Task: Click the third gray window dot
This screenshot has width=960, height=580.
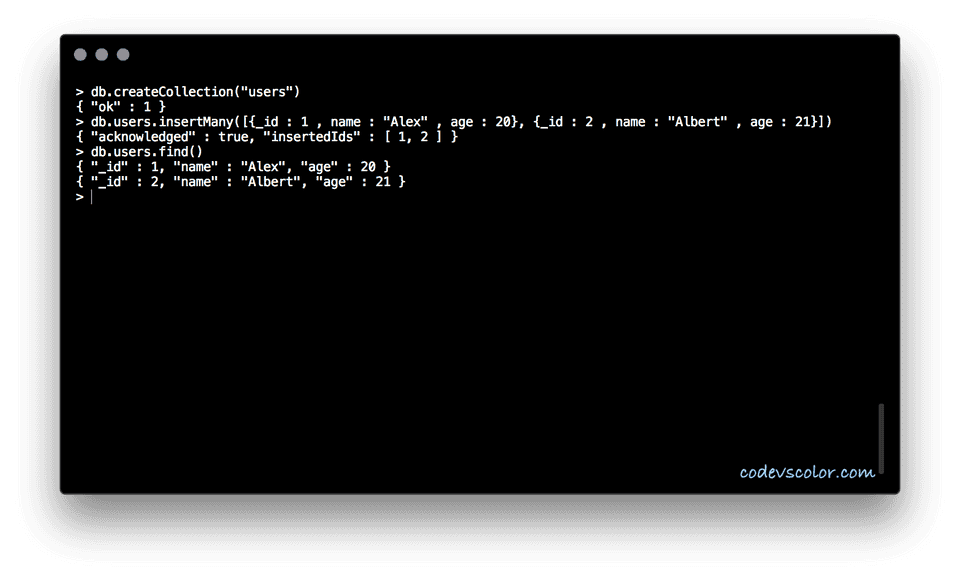Action: (x=123, y=55)
